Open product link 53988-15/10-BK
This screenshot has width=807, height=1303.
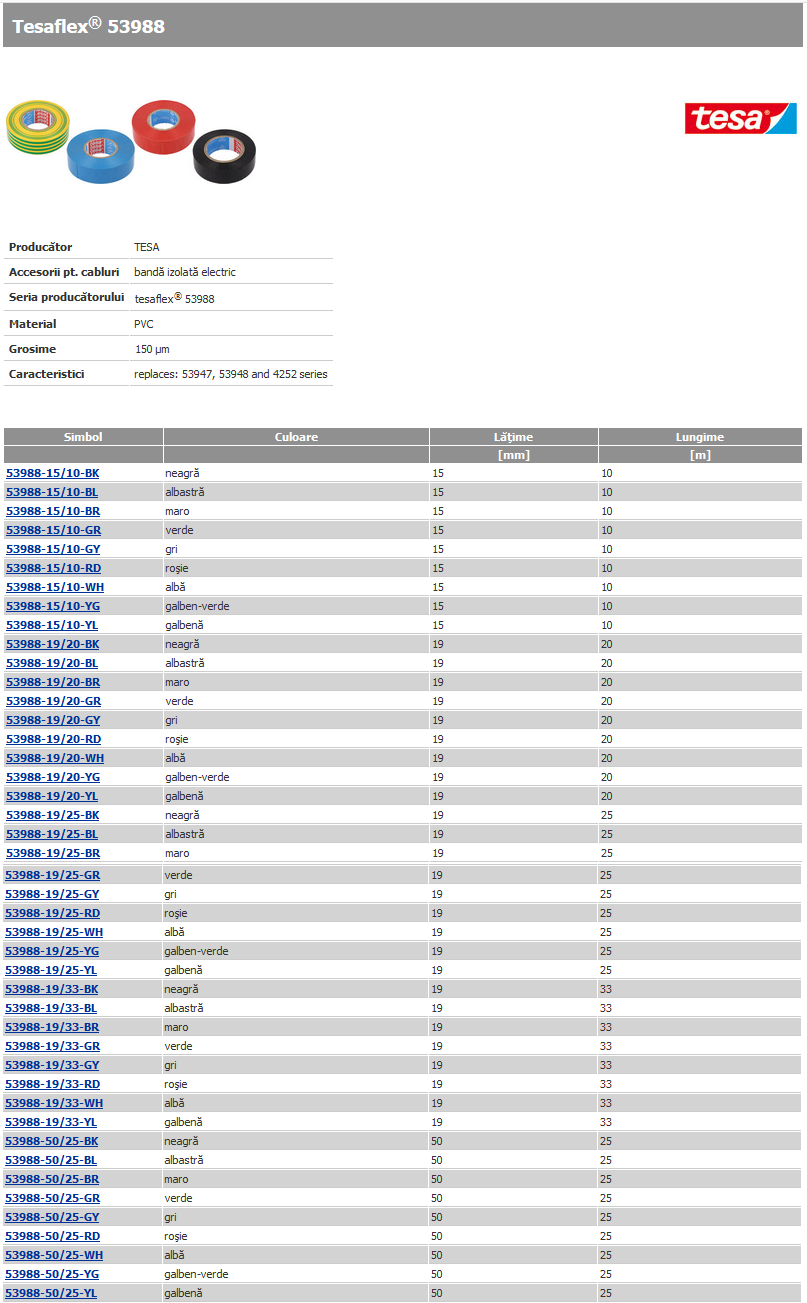point(53,473)
